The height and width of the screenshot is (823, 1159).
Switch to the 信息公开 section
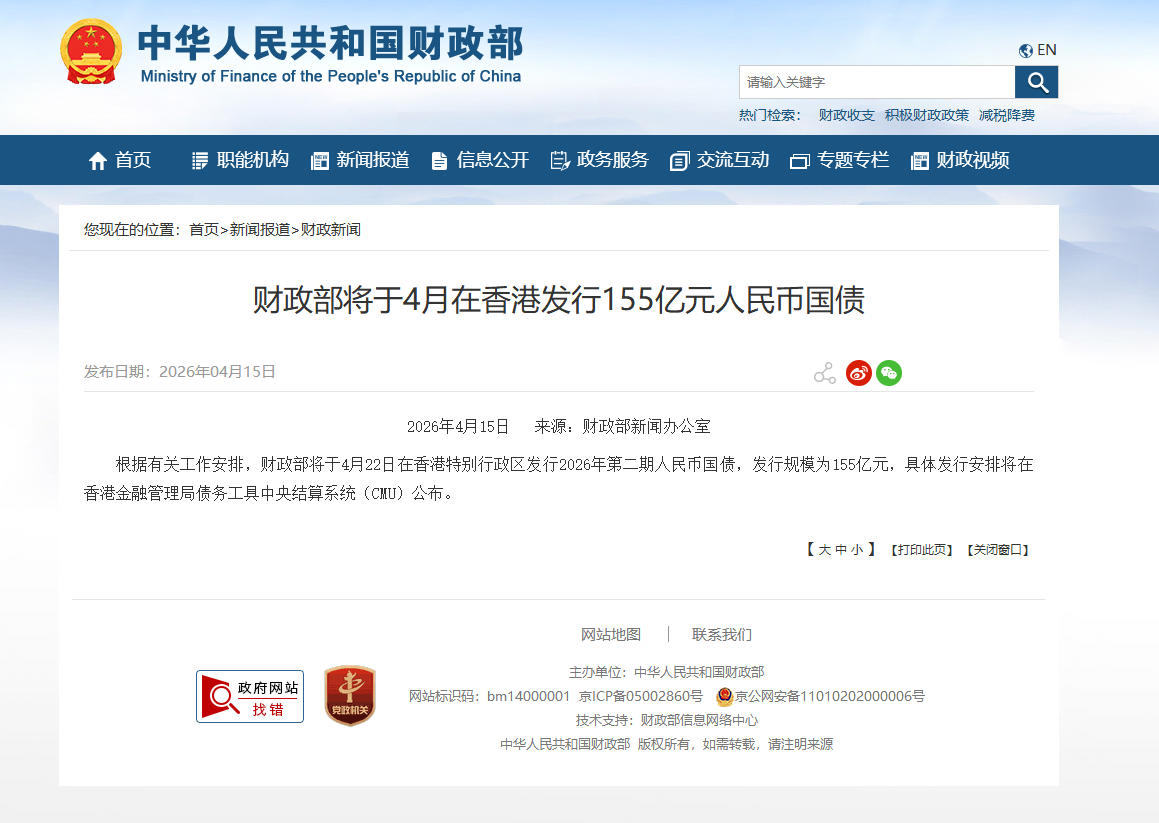[492, 159]
